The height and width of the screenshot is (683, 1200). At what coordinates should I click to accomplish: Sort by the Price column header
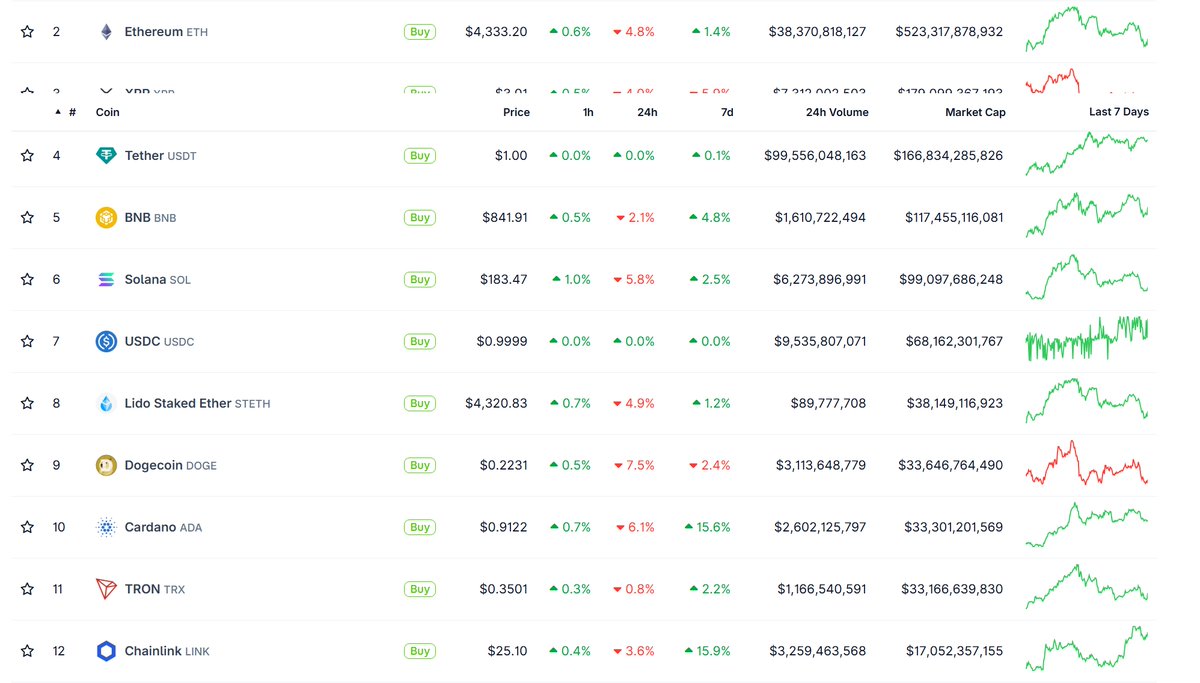[x=516, y=112]
